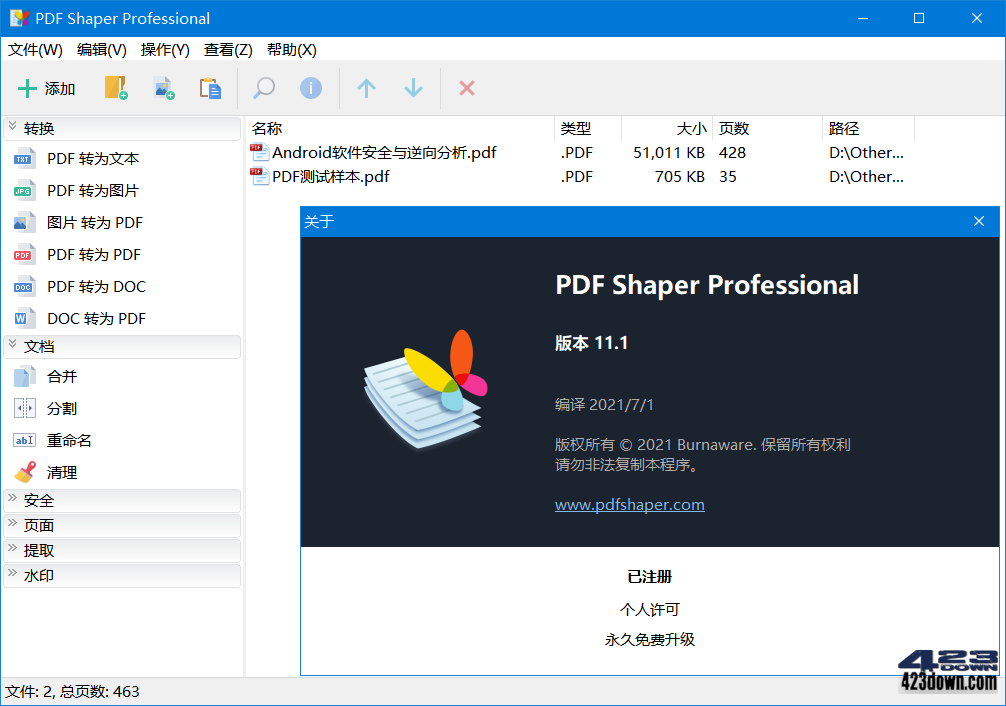Click the 版本 11.1 text
Viewport: 1006px width, 706px height.
click(x=592, y=343)
